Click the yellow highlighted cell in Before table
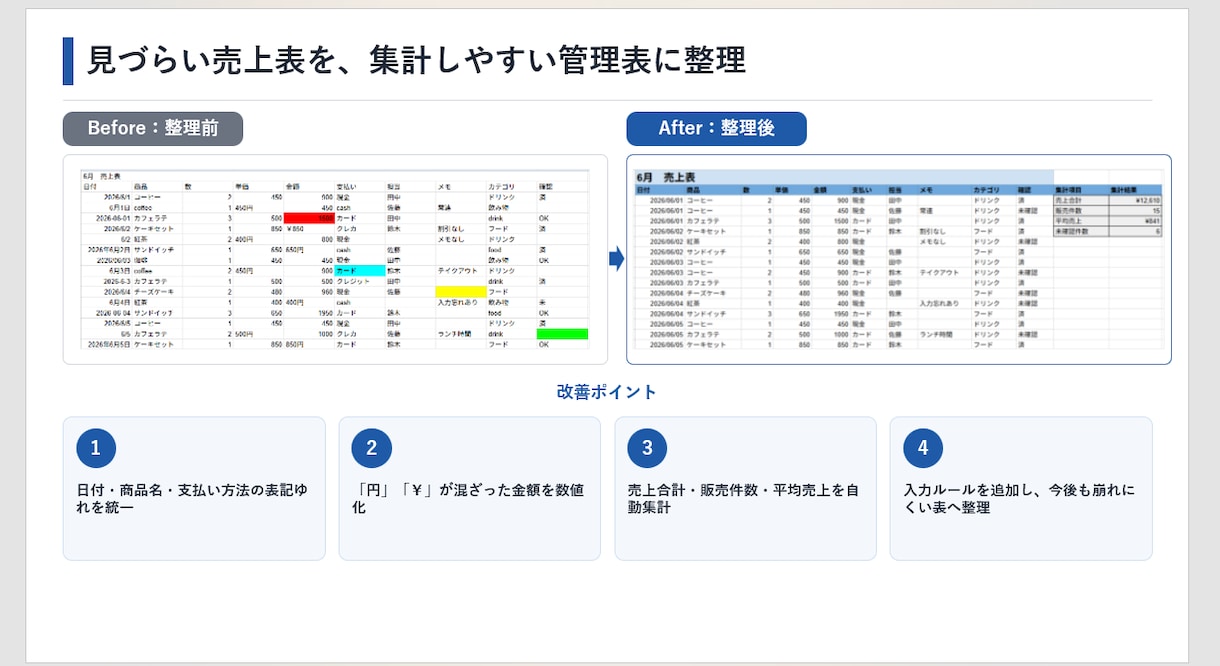 tap(460, 292)
